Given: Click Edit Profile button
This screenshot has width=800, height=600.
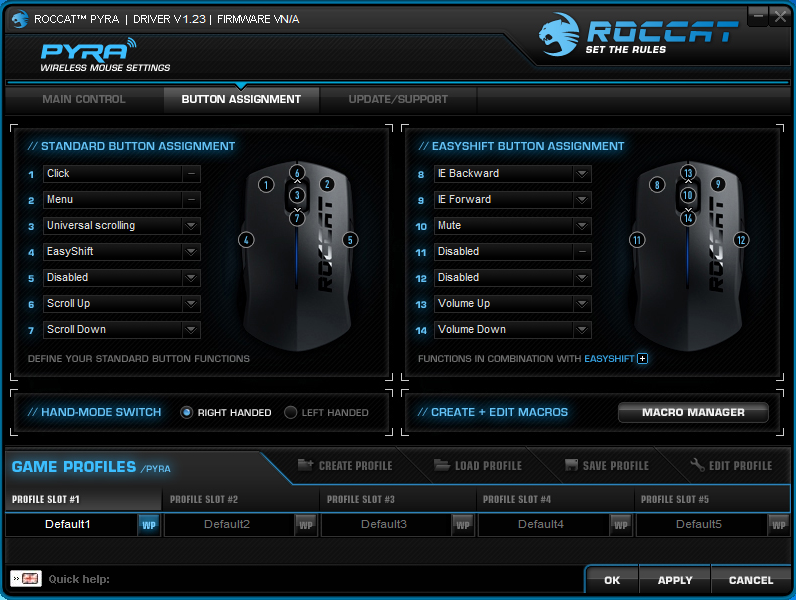Looking at the screenshot, I should (731, 465).
